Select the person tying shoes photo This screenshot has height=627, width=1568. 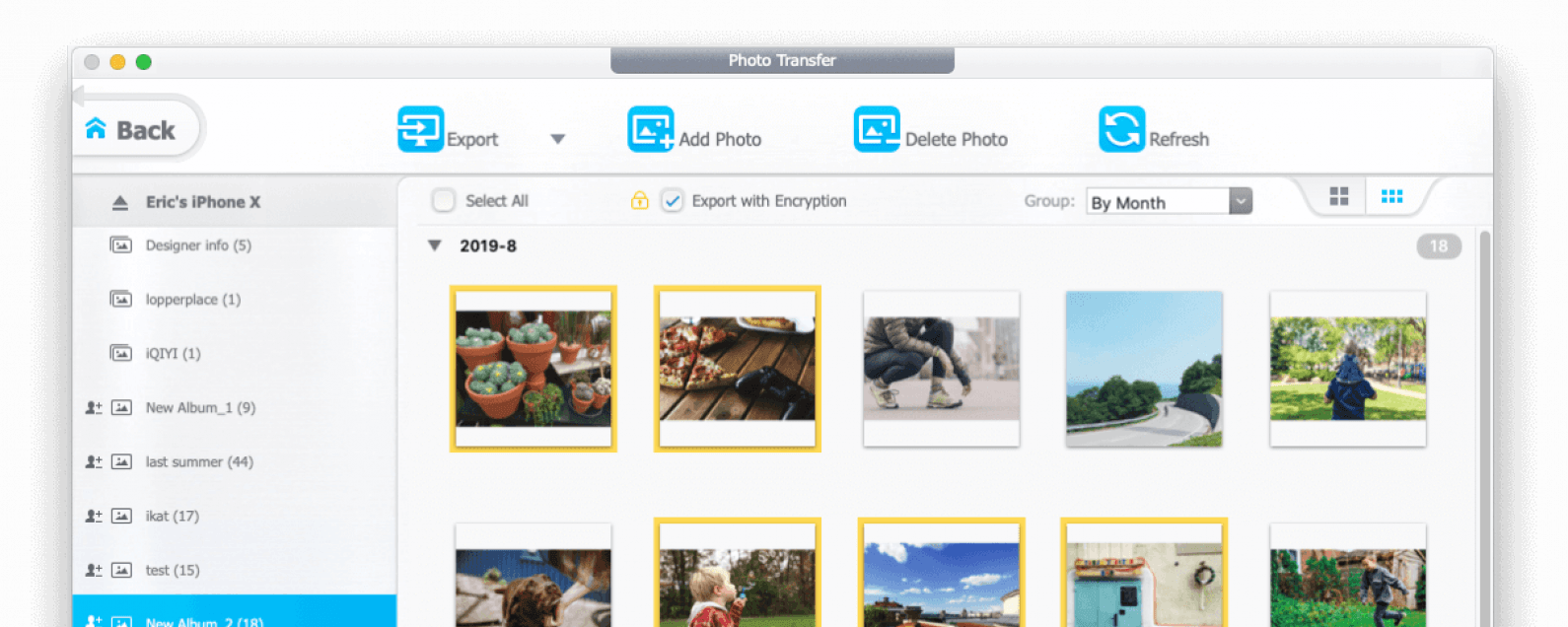pyautogui.click(x=942, y=369)
